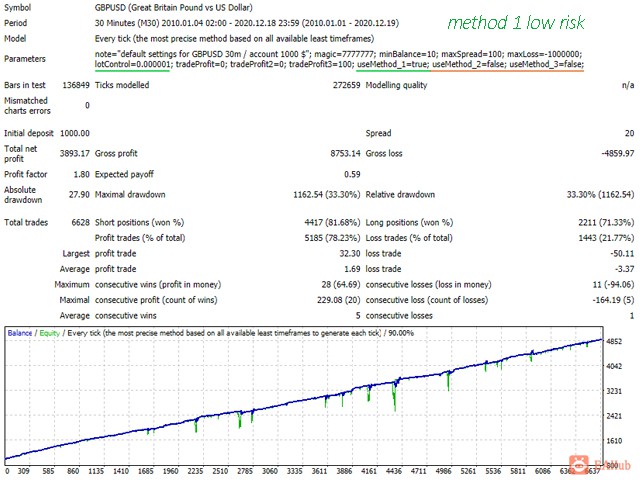Viewport: 640px width, 480px height.
Task: Click the 1610 label on chart's vertical axis
Action: coord(614,441)
